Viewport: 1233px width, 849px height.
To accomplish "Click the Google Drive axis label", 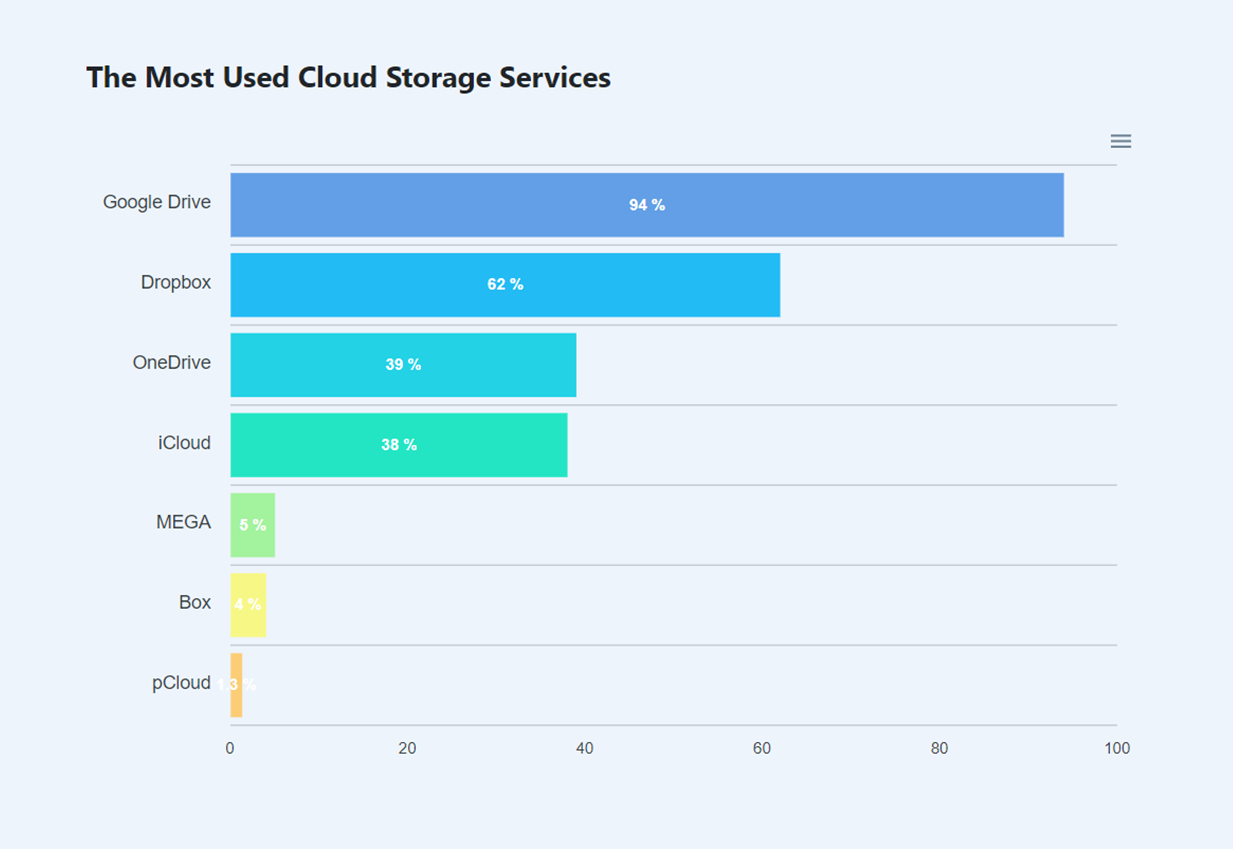I will 157,202.
